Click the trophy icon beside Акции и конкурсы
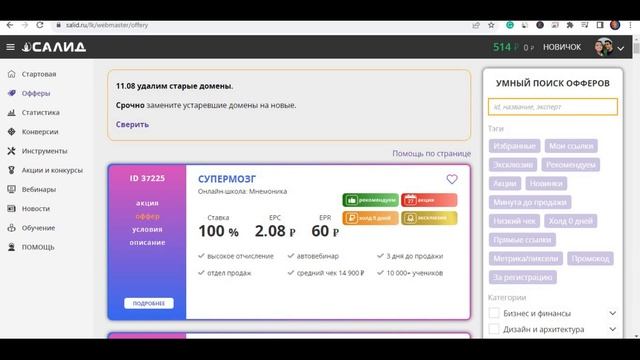 pyautogui.click(x=11, y=170)
